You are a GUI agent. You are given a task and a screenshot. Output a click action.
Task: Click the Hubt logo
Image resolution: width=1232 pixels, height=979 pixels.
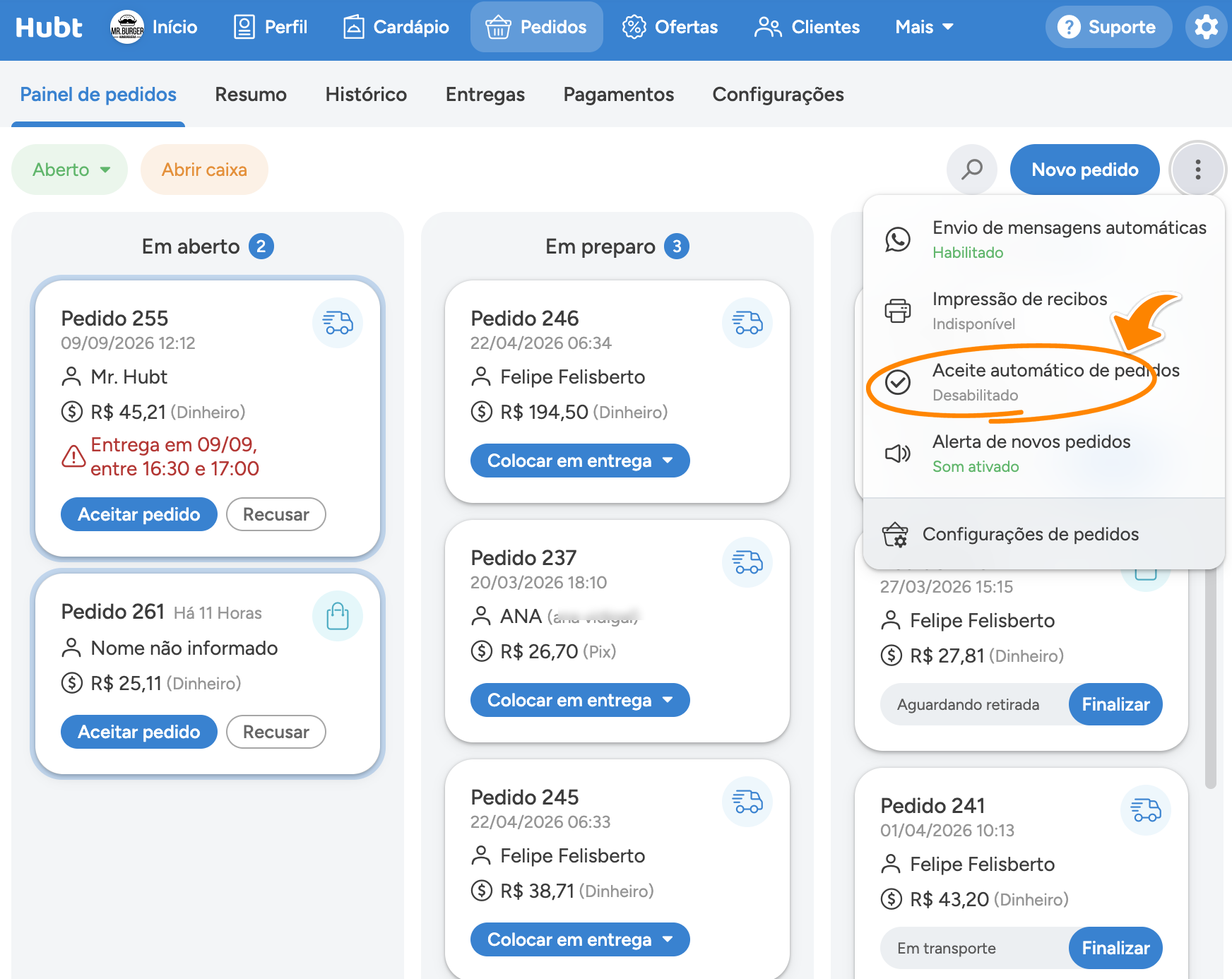(49, 27)
